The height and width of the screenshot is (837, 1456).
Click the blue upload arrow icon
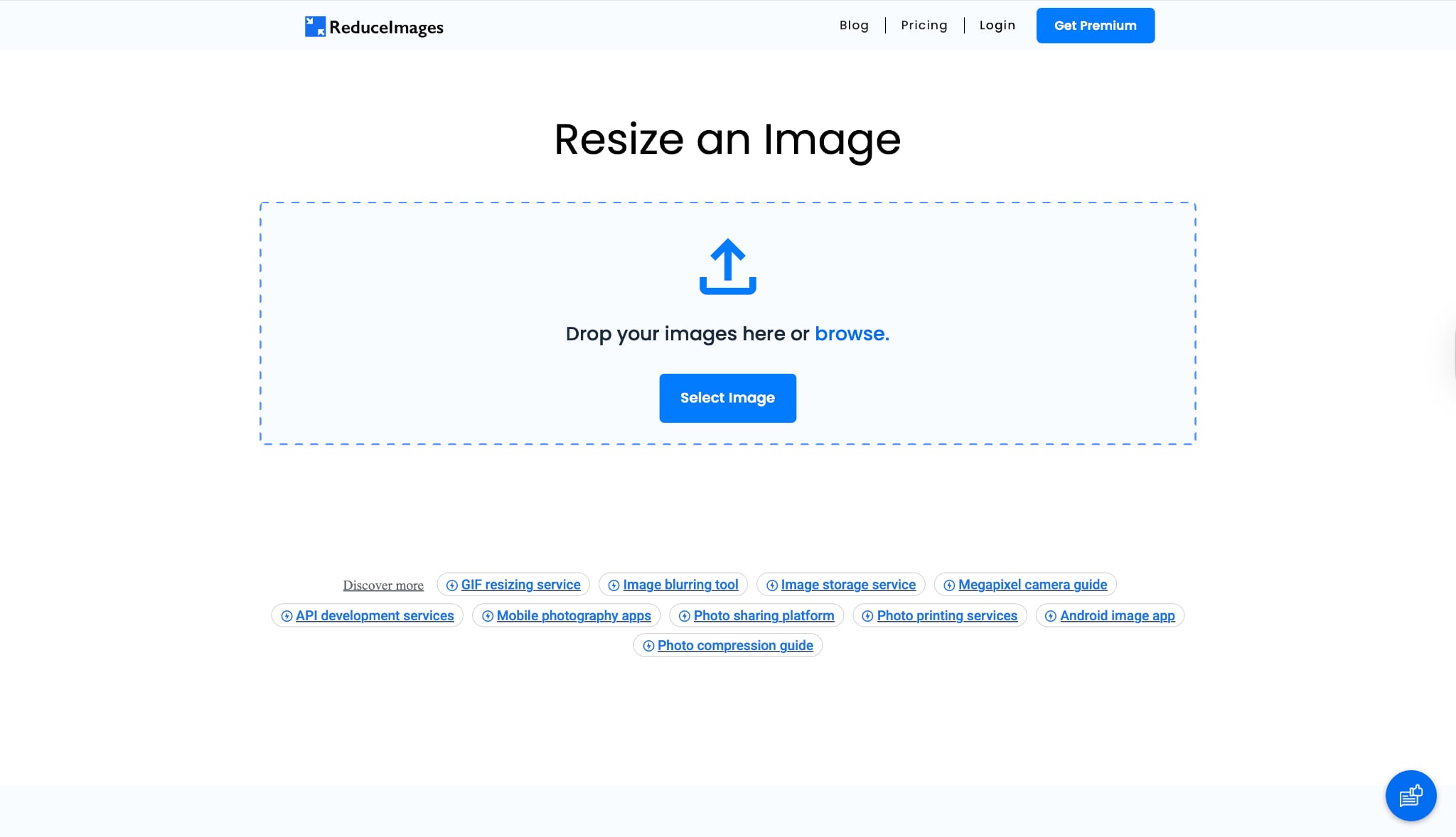(727, 266)
